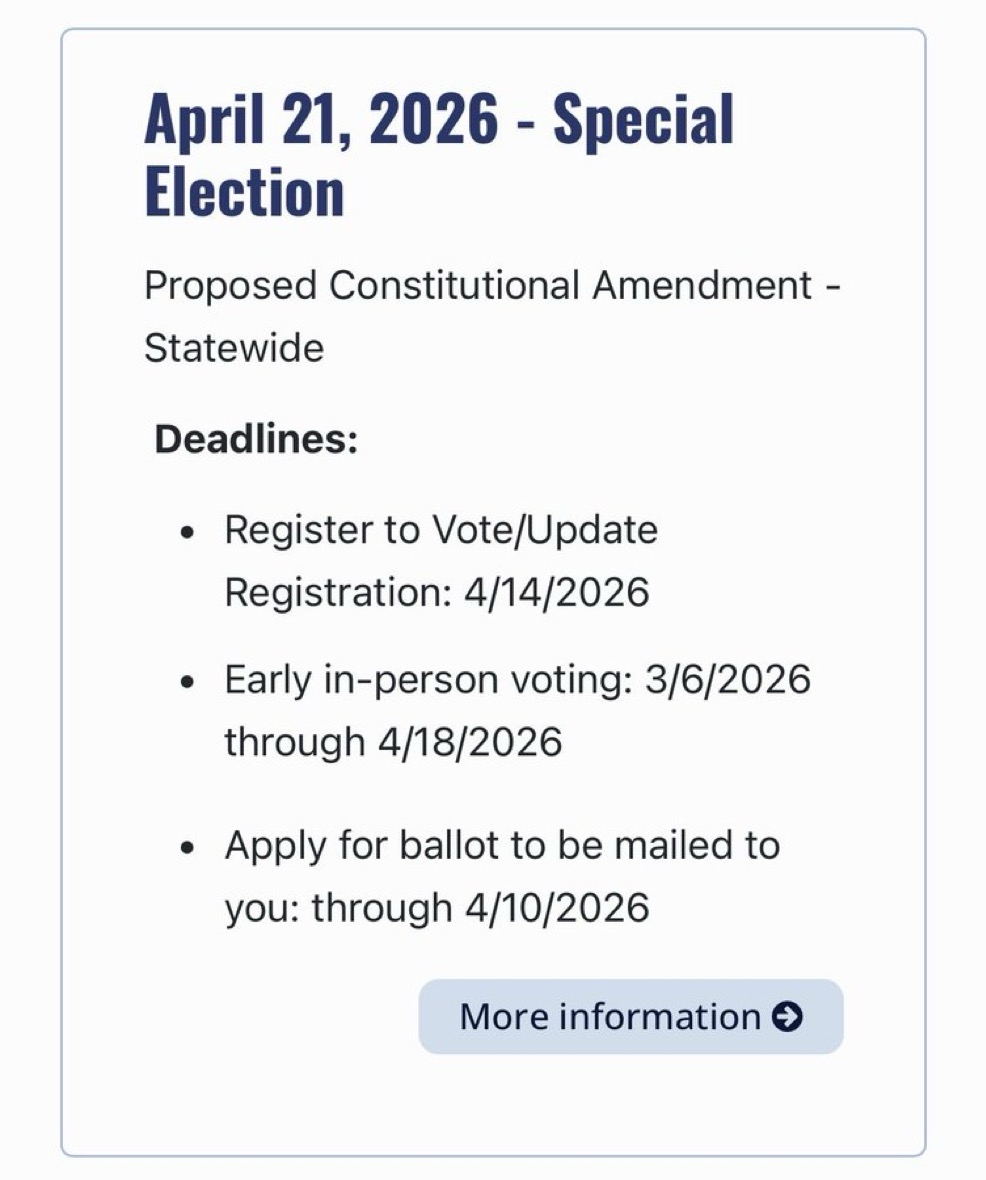
Task: Click the More information button
Action: 630,1017
